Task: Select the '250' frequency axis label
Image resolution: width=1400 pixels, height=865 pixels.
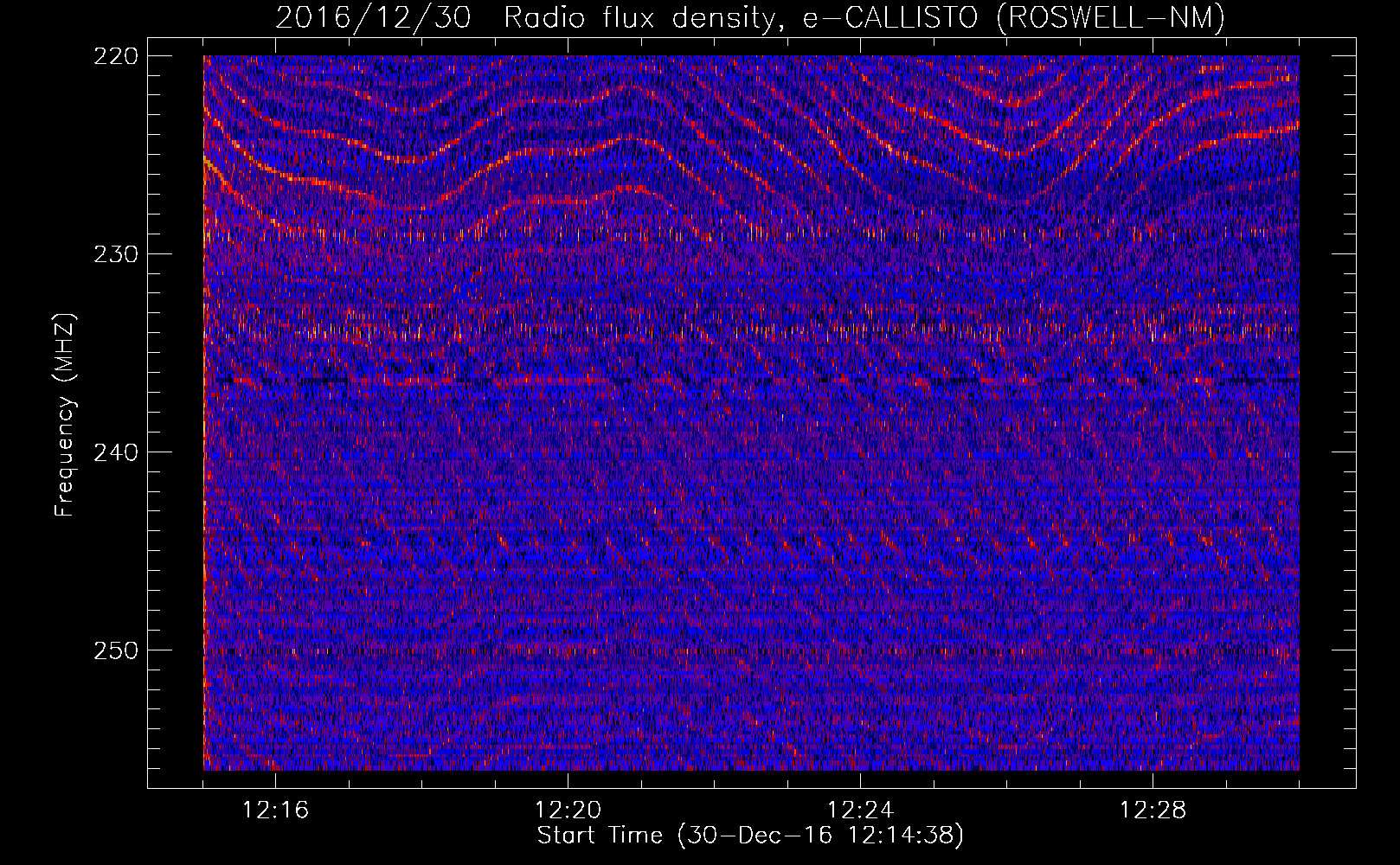Action: pyautogui.click(x=115, y=650)
